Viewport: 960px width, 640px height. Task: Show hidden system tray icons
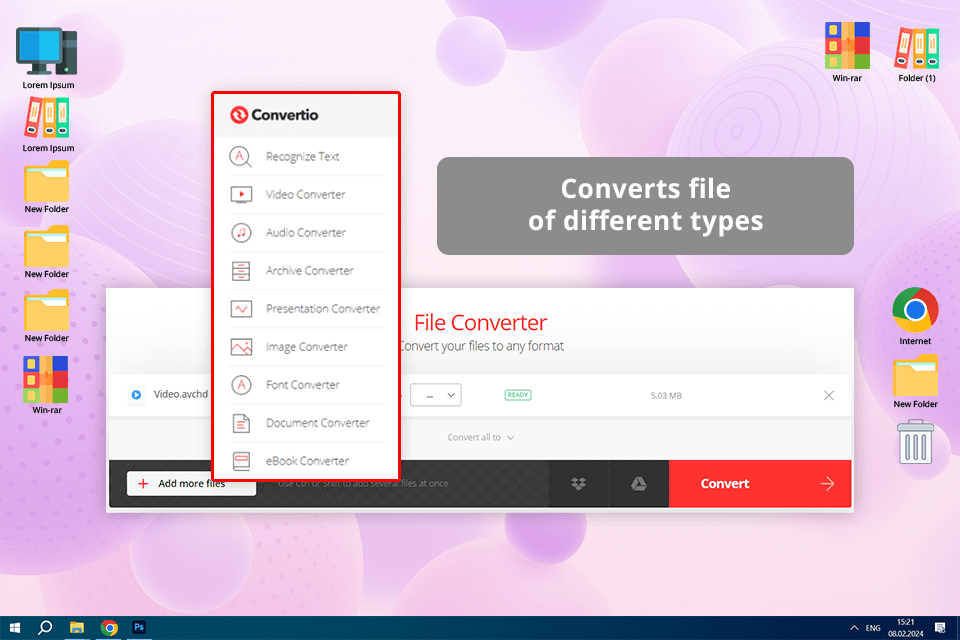click(x=854, y=628)
